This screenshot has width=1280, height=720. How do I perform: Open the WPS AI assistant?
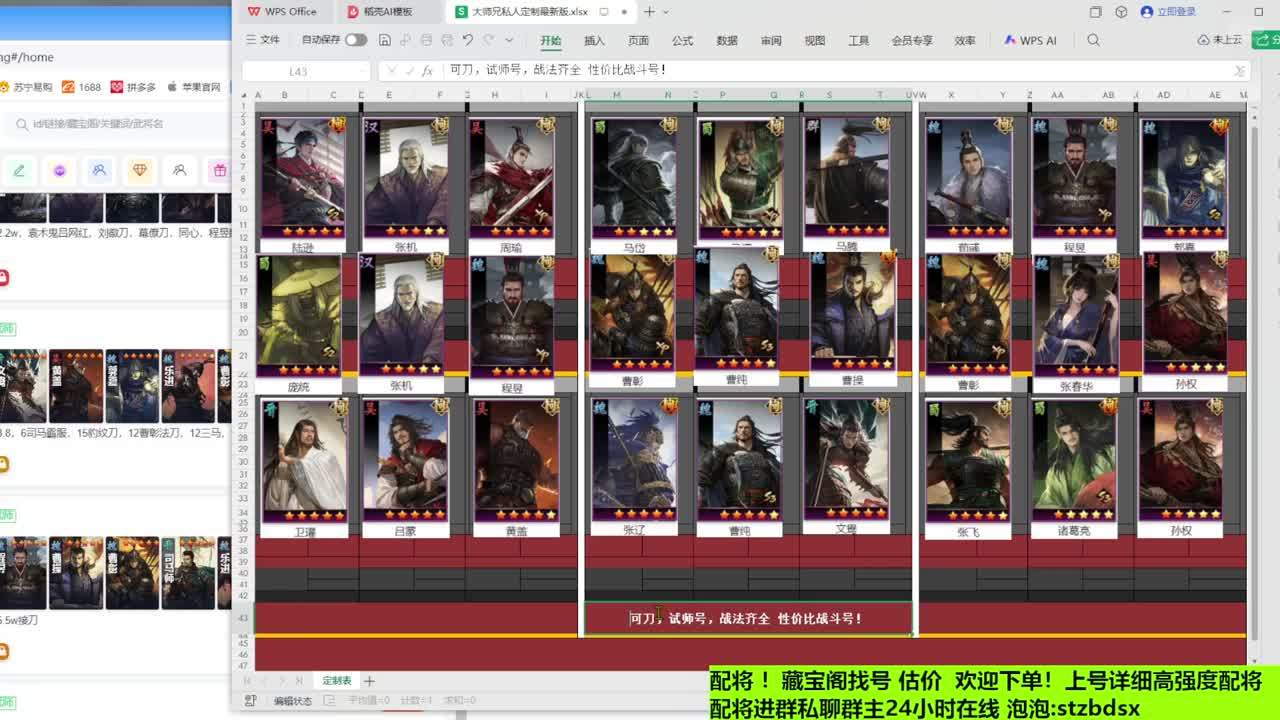tap(1030, 41)
